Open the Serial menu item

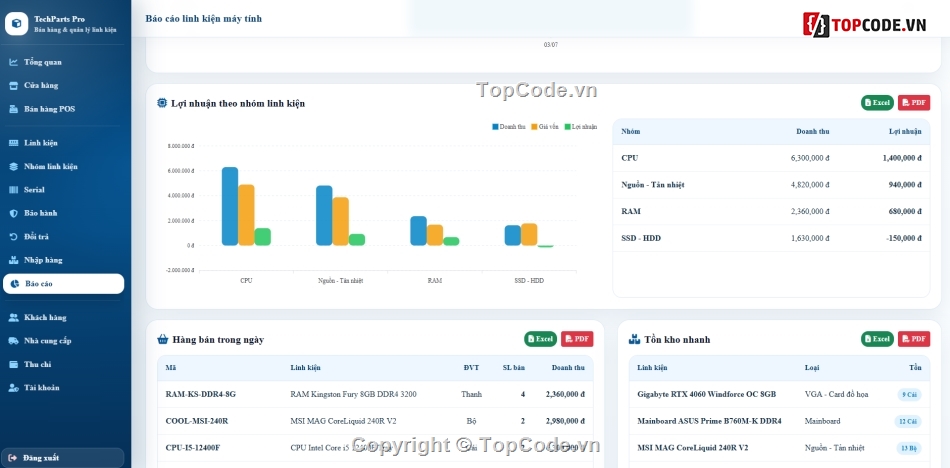click(x=64, y=190)
